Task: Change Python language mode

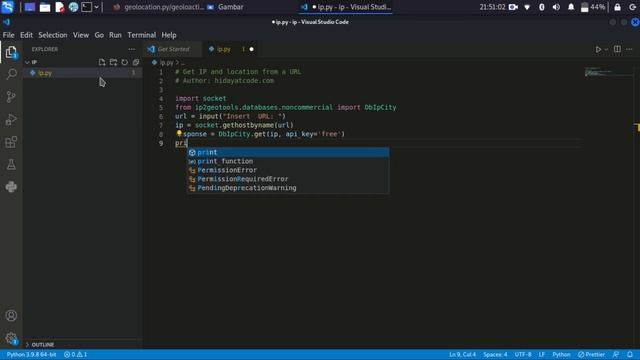Action: (x=561, y=354)
